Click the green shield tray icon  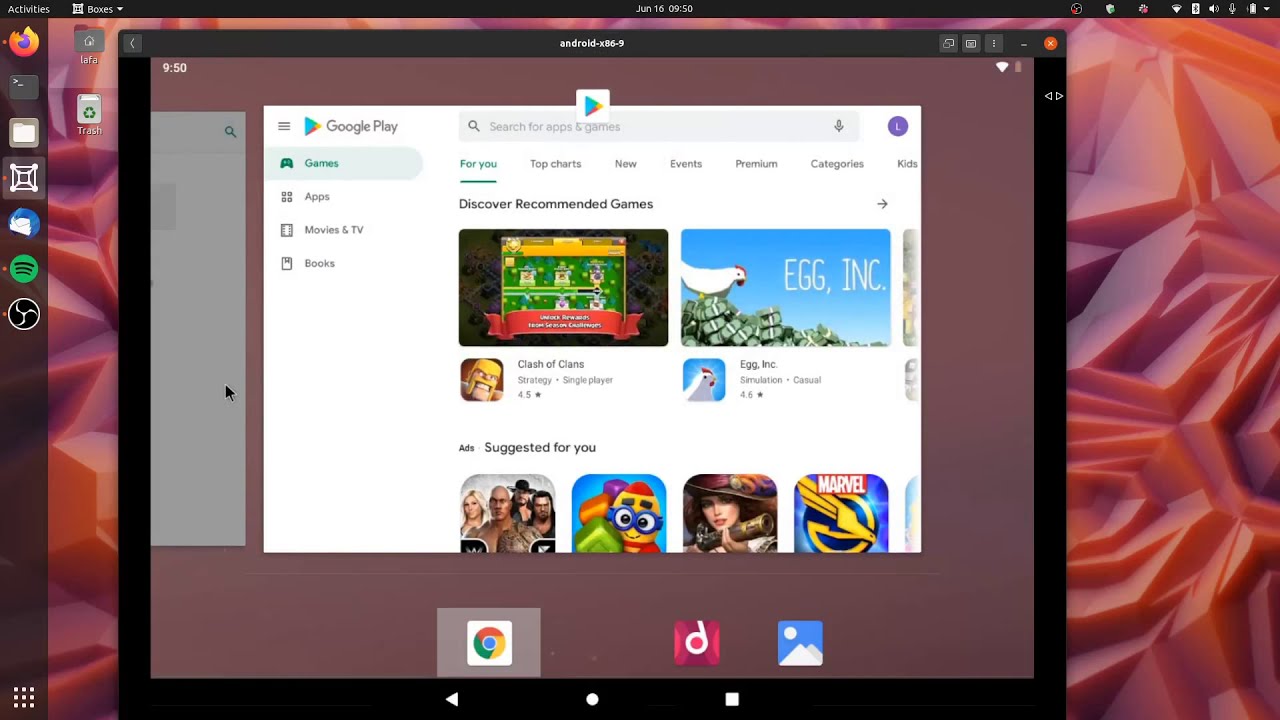click(1110, 9)
